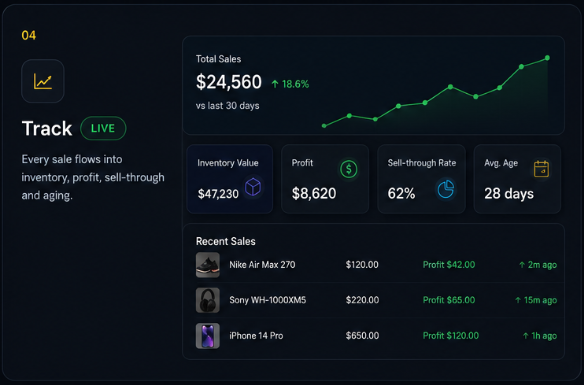Click the $120.00 sale price
Viewport: 584px width, 385px height.
[x=362, y=265]
